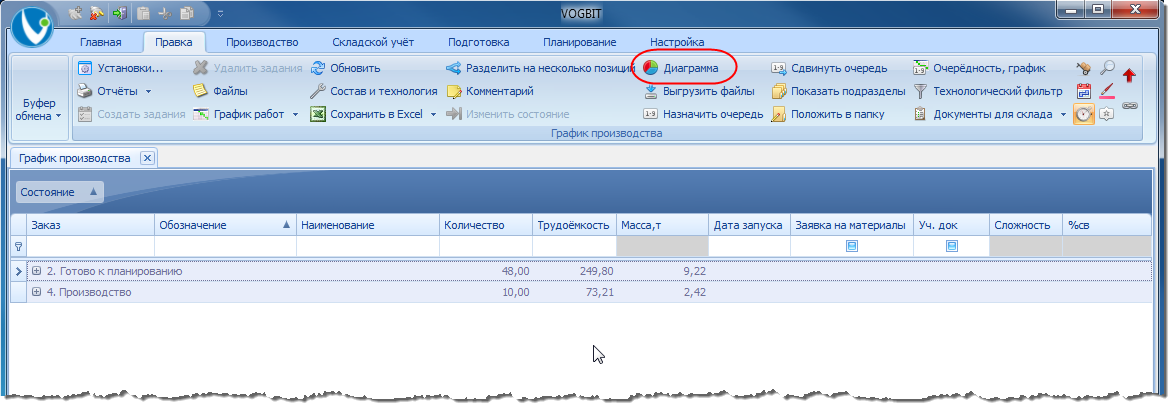Viewport: 1173px width, 407px height.
Task: Click the Наименование filter row field
Action: (367, 246)
